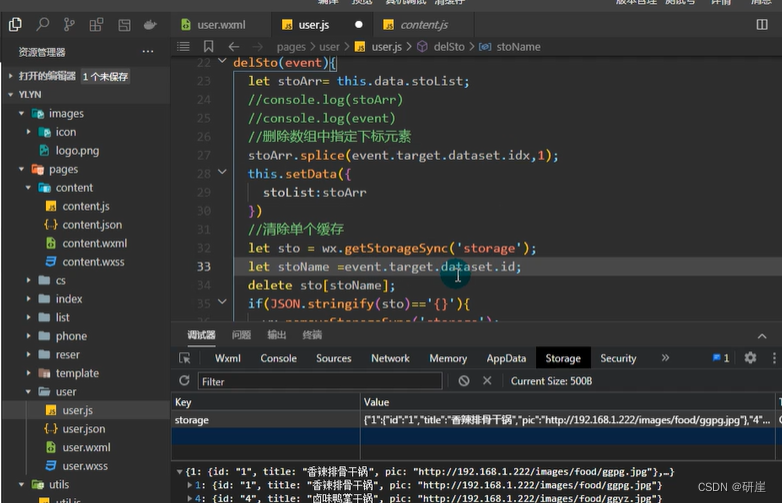Fold the setData block at line 28
This screenshot has width=782, height=503.
point(222,172)
